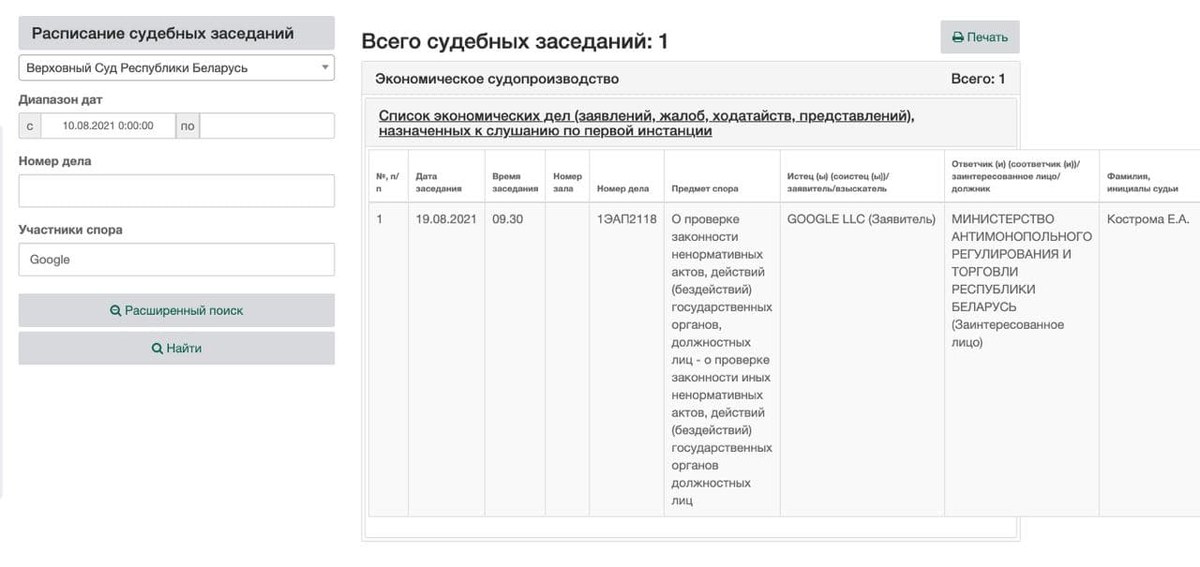
Task: Click judge name Кострома Е.А.
Action: click(x=1148, y=219)
